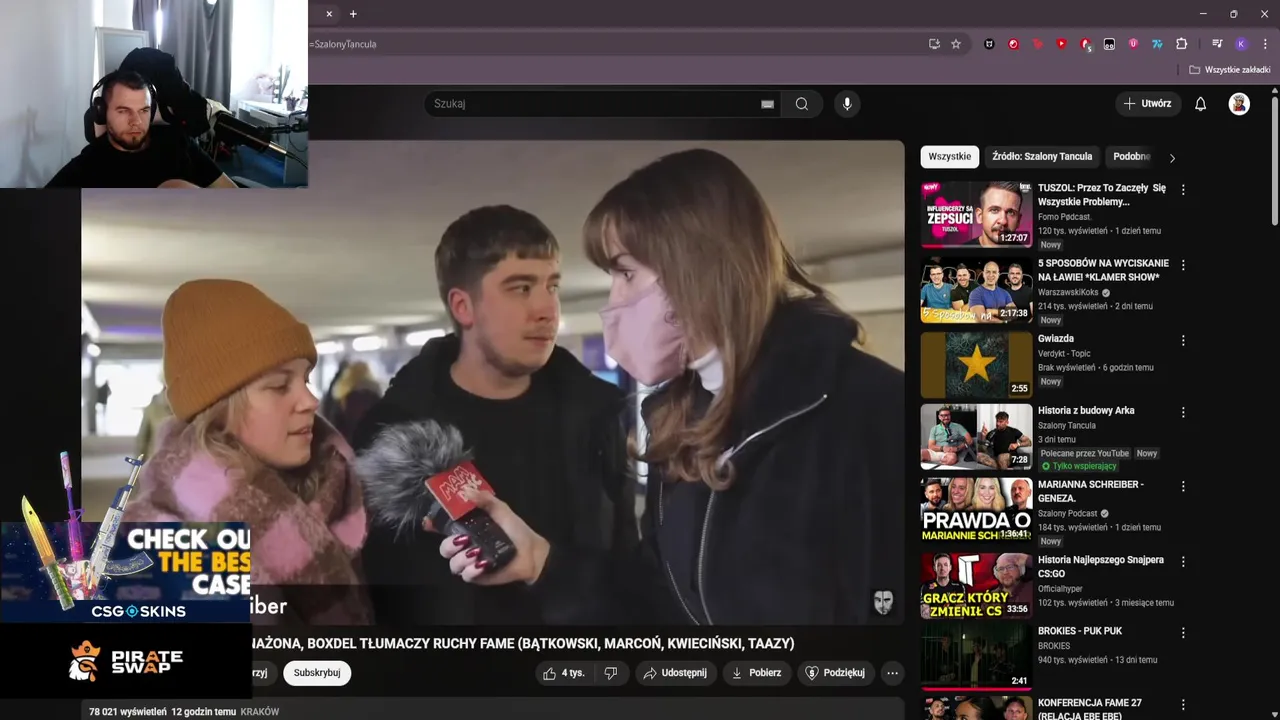
Task: Open the Chrome profile K avatar
Action: [1241, 44]
